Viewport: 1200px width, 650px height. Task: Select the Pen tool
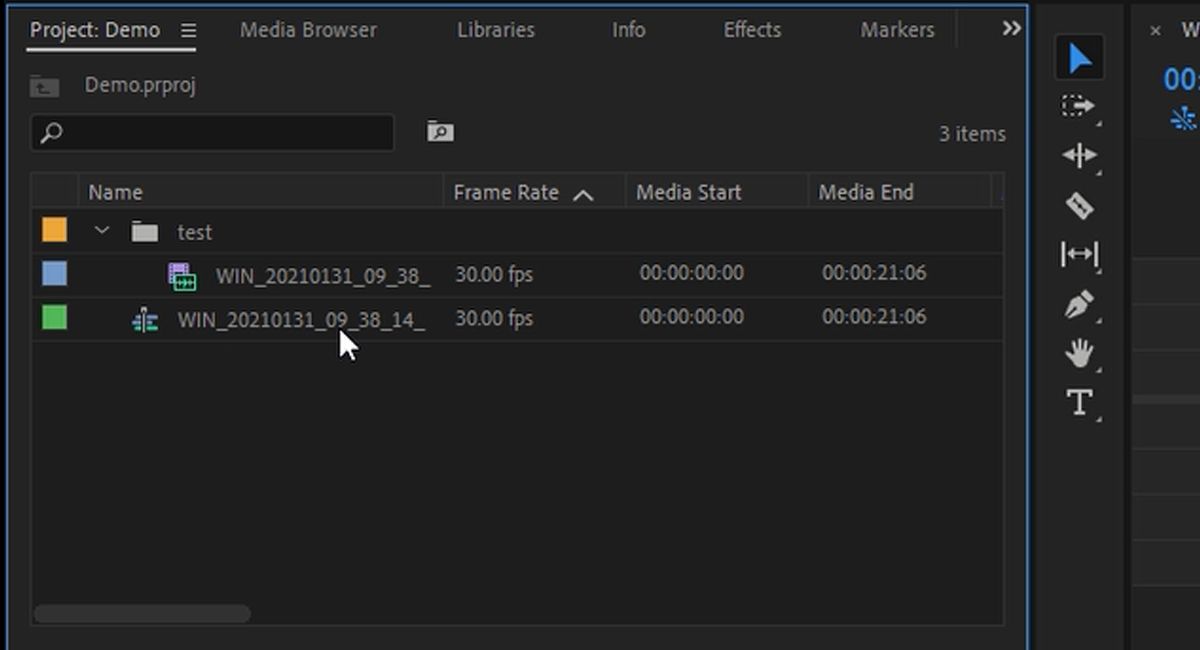[1080, 305]
